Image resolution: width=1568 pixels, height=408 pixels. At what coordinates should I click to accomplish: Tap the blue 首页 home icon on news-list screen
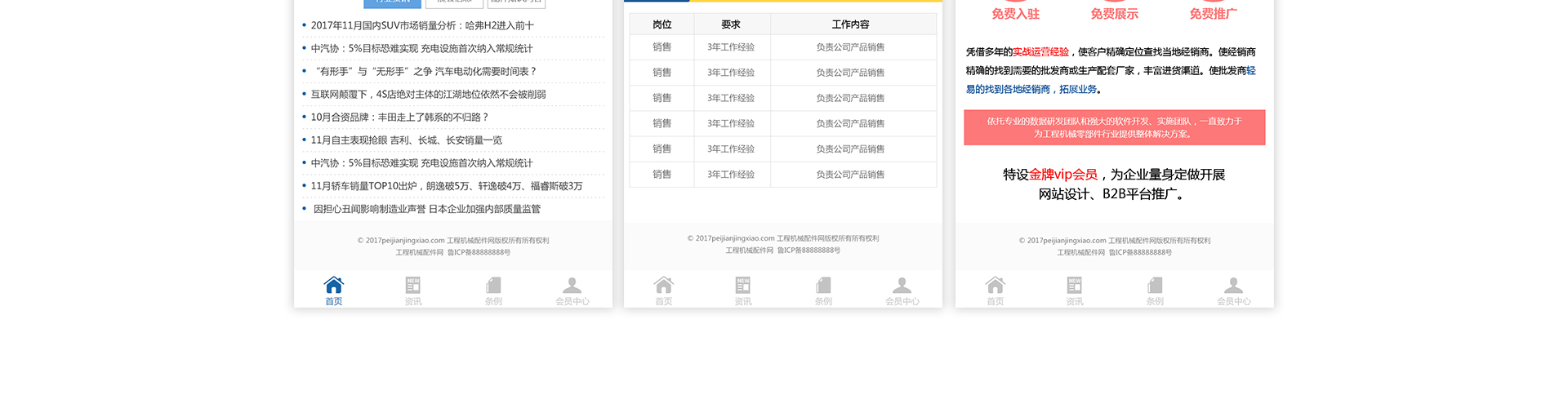point(333,285)
